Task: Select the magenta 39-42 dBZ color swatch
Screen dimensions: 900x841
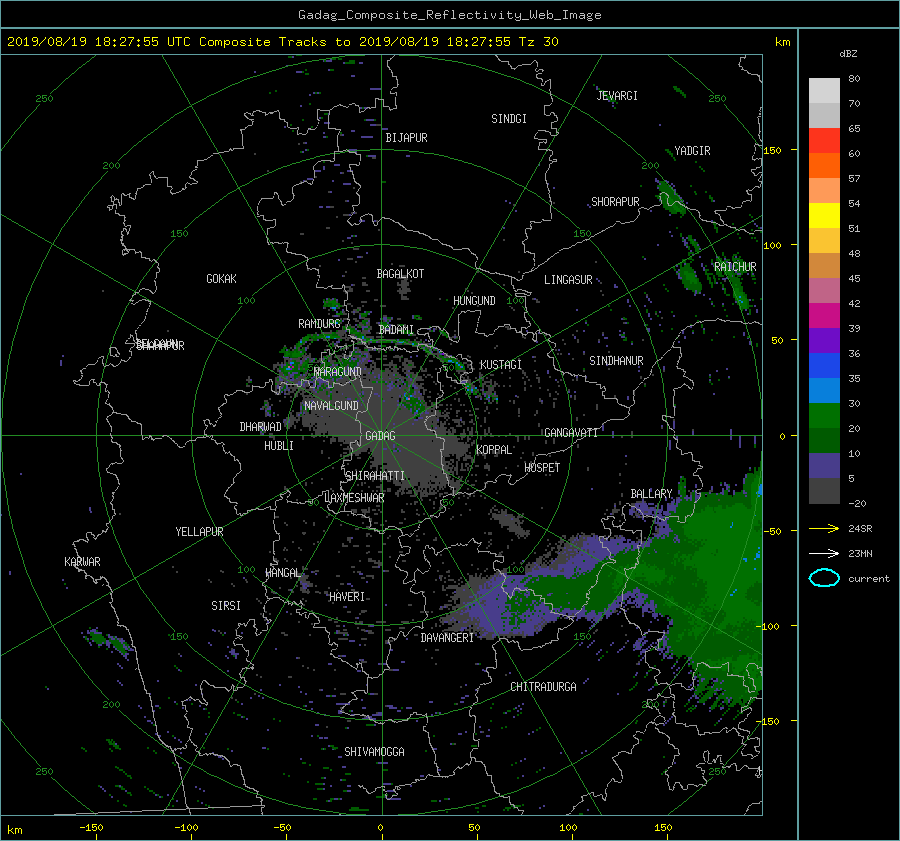Action: 824,316
